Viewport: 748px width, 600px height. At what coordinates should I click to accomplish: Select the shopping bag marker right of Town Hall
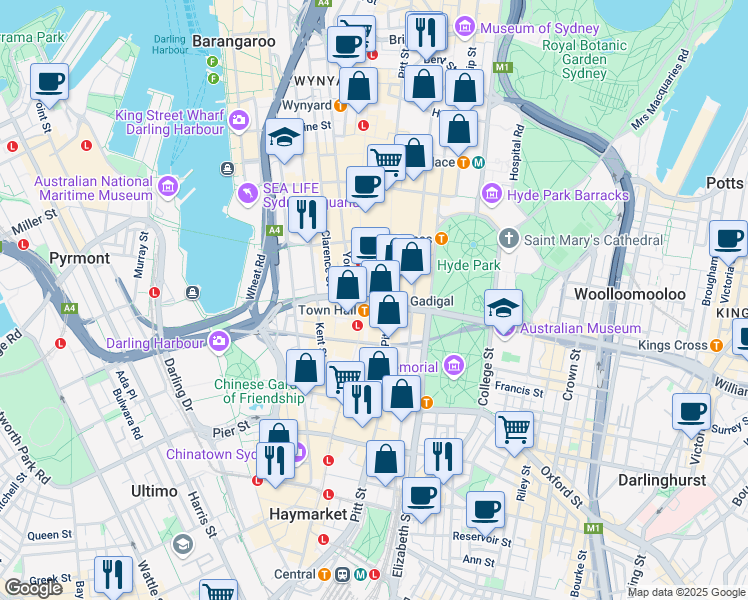point(389,312)
